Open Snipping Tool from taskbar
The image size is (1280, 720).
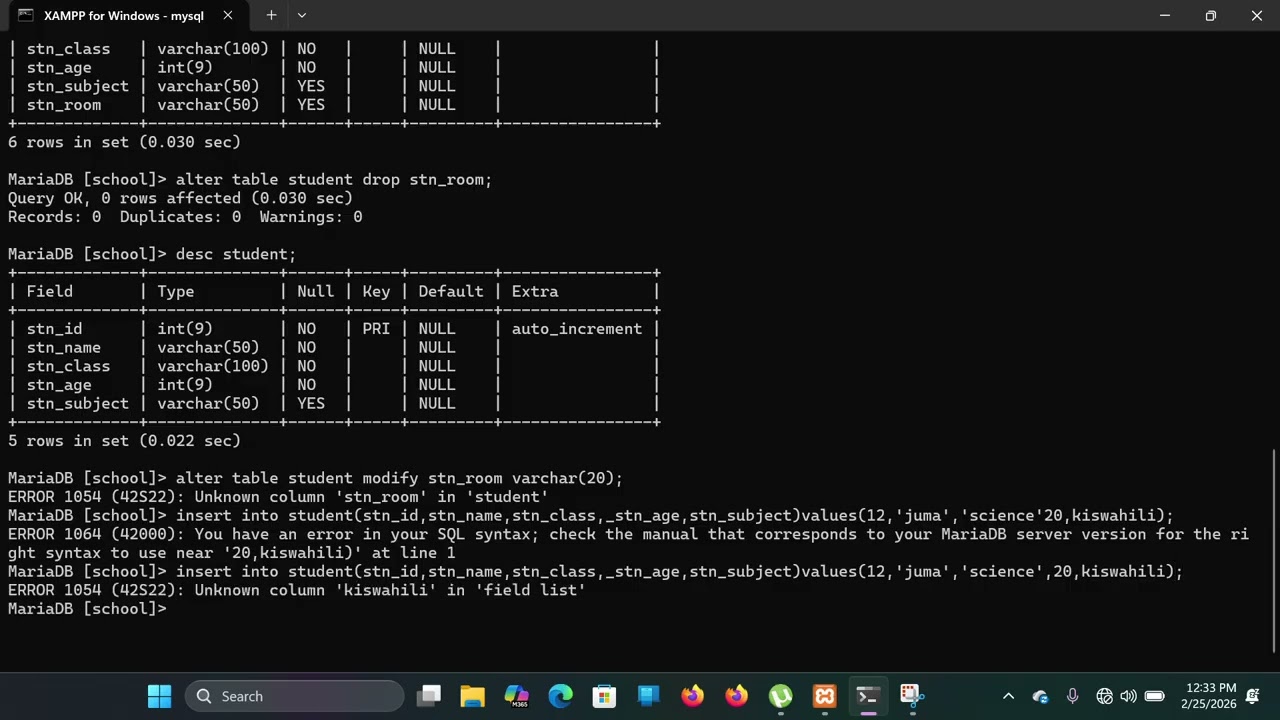pyautogui.click(x=910, y=696)
